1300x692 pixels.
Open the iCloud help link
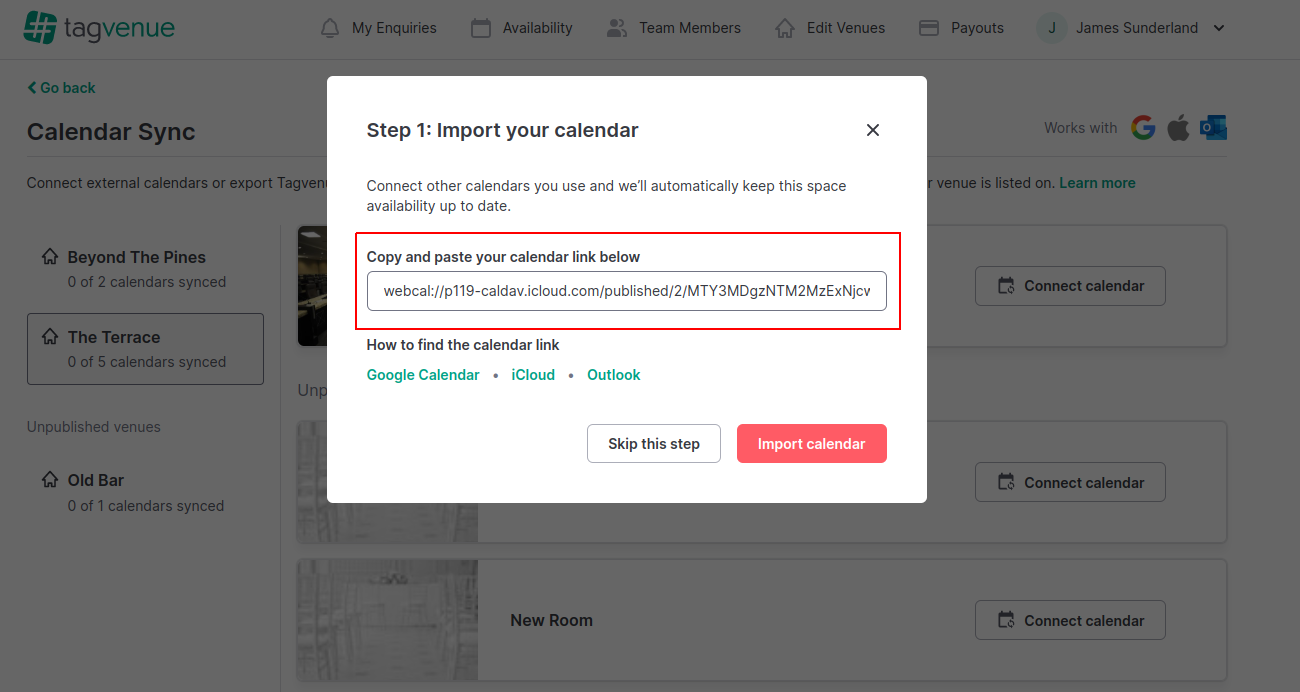point(533,375)
